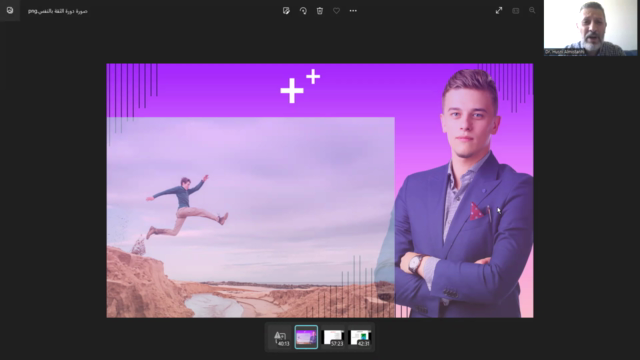Open the Edit image tool
Image resolution: width=640 pixels, height=360 pixels.
click(x=286, y=11)
